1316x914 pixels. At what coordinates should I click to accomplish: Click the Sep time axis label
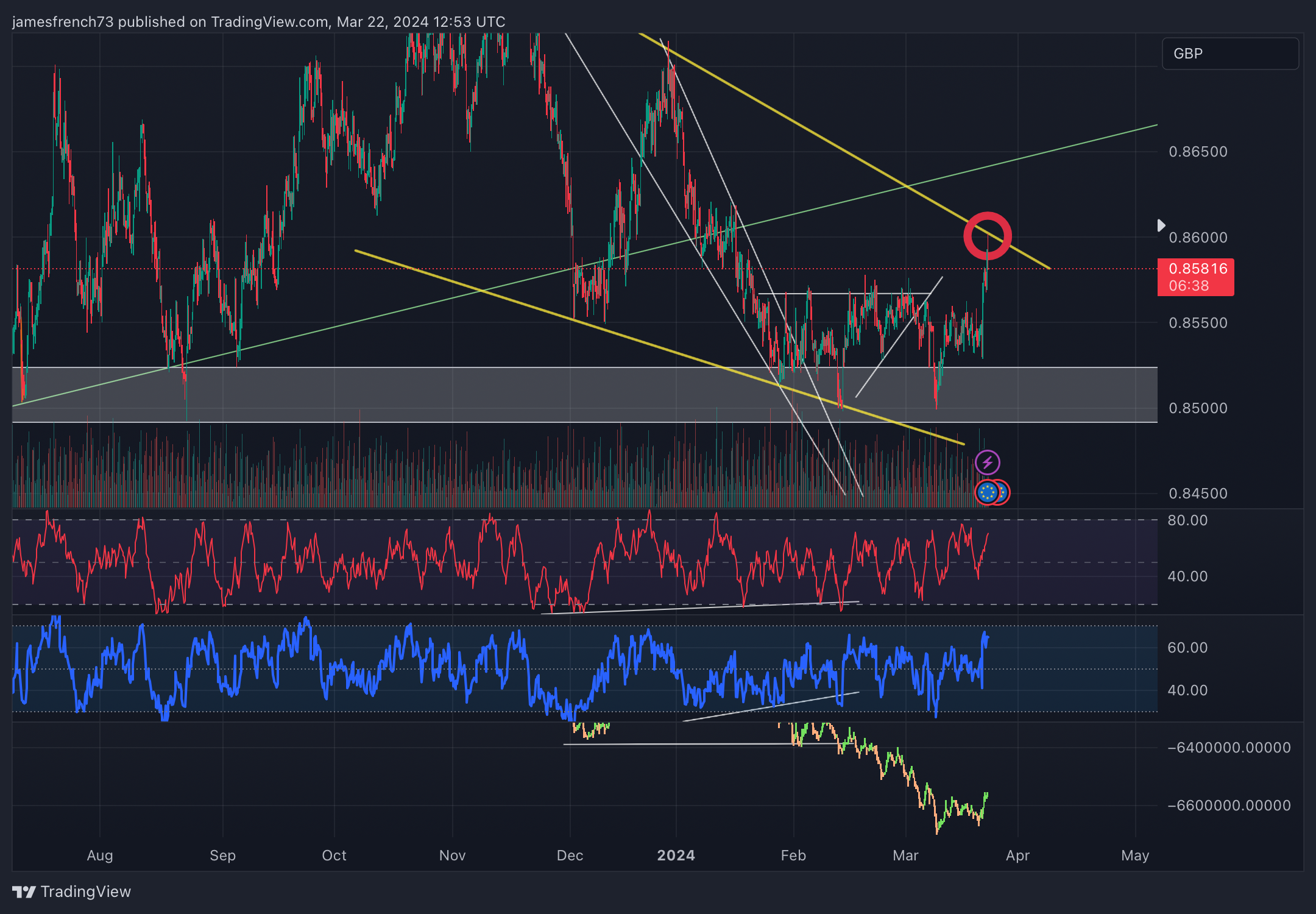point(222,856)
